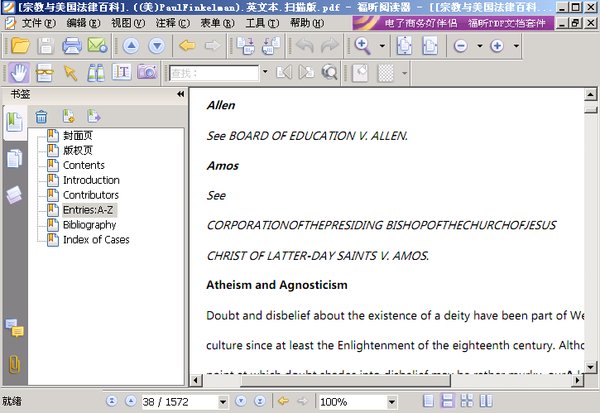Image resolution: width=600 pixels, height=413 pixels.
Task: Open the 帮助 menu
Action: [x=307, y=23]
